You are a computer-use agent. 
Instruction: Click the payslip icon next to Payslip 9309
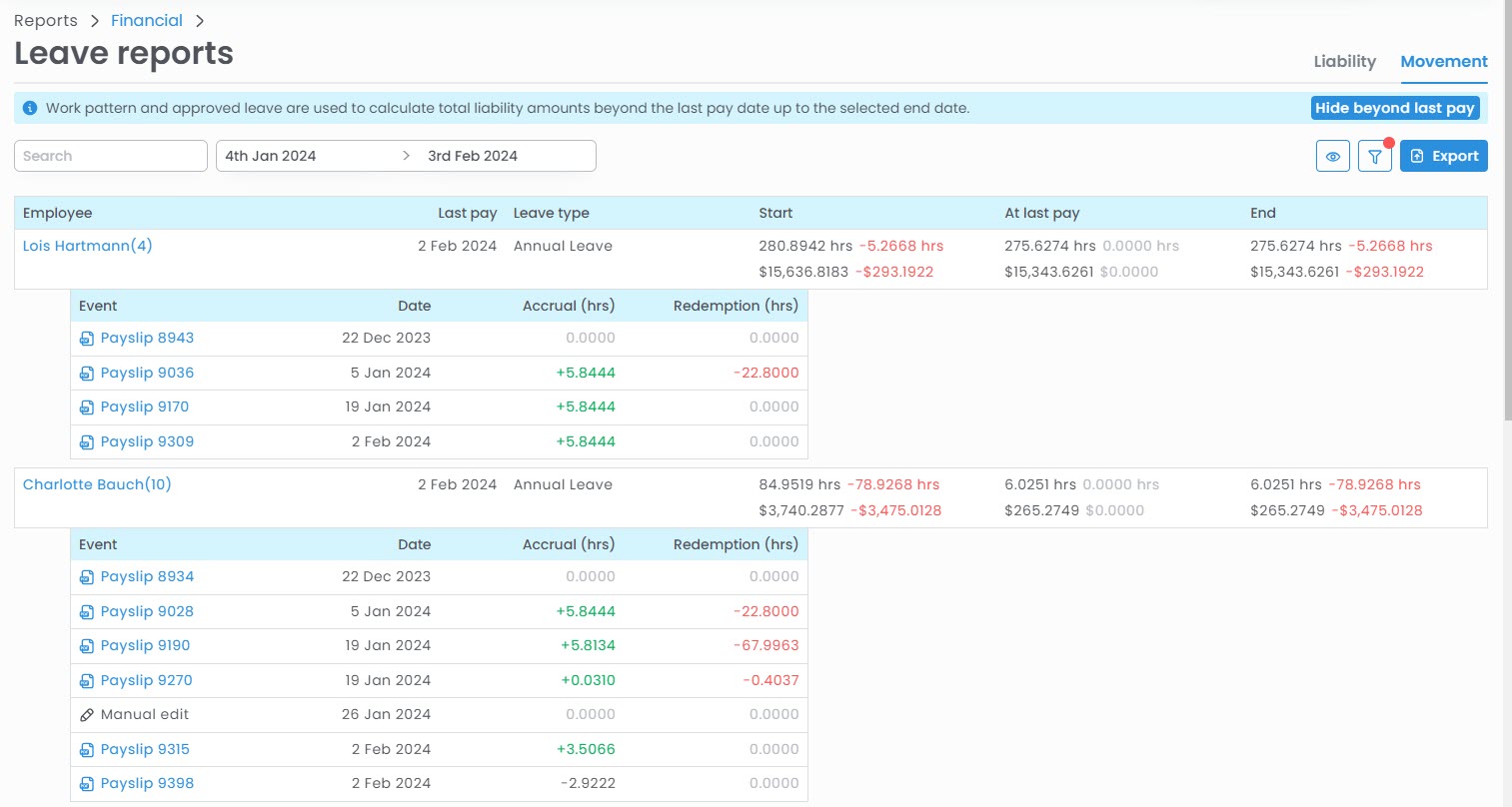pos(87,442)
